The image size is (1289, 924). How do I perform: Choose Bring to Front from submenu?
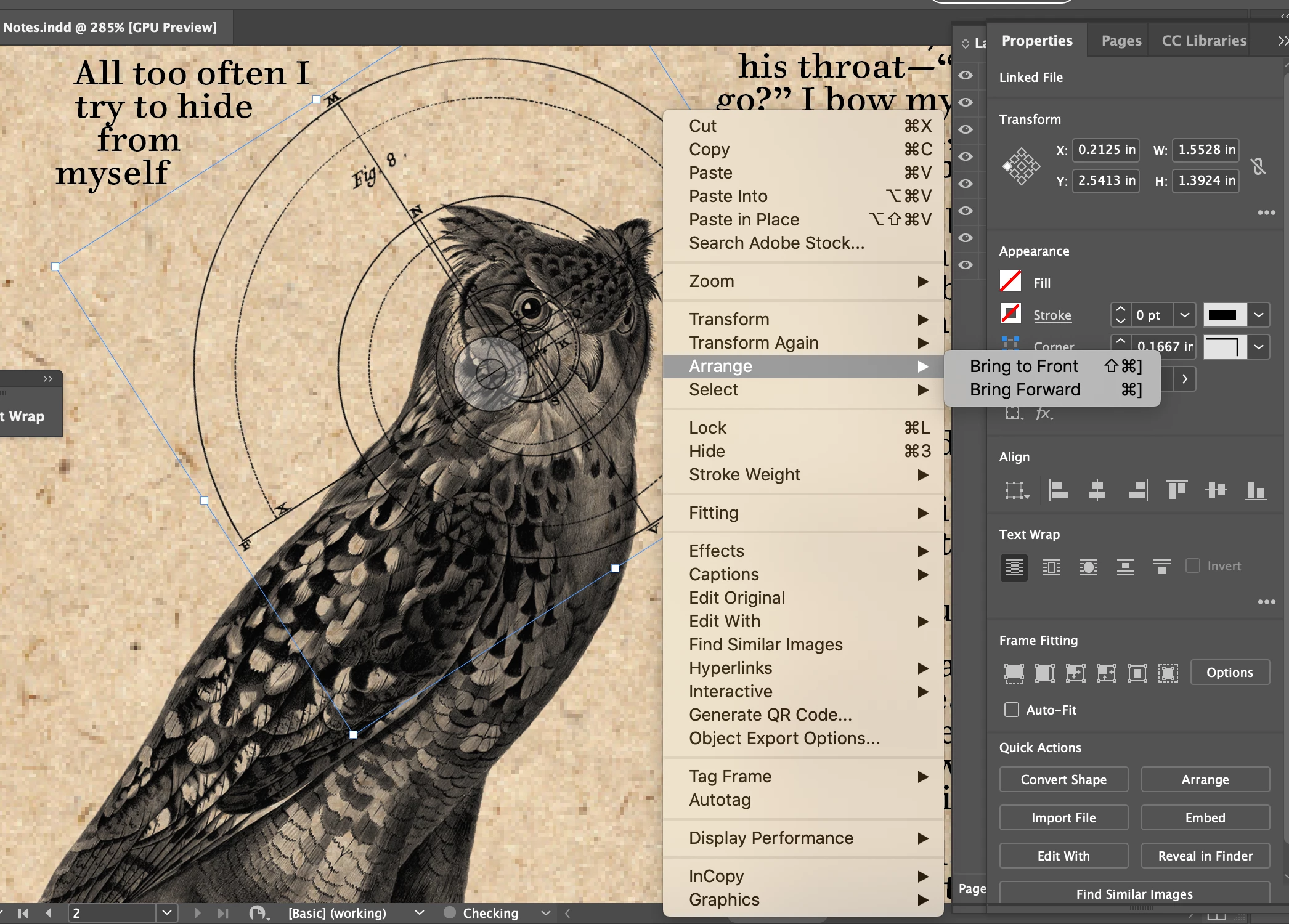click(x=1023, y=367)
